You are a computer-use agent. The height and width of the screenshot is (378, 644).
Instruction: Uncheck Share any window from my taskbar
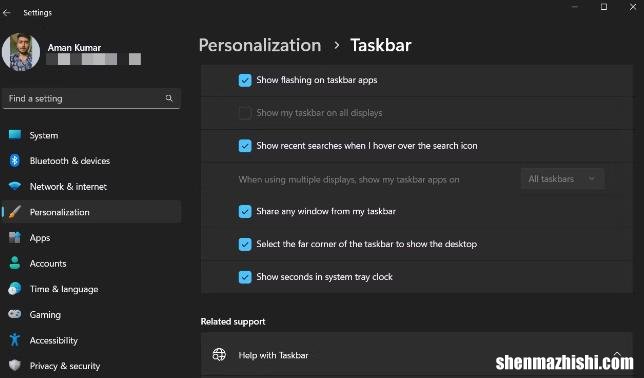(x=245, y=212)
